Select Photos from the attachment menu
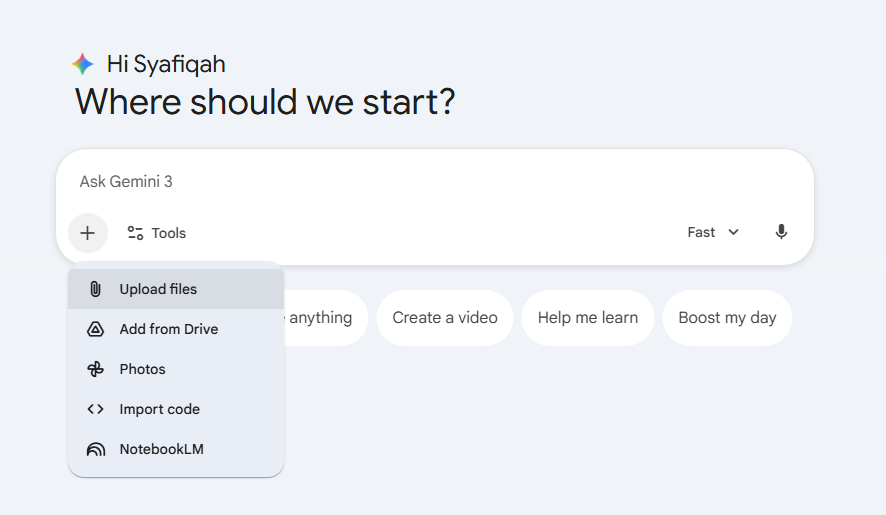This screenshot has height=515, width=886. (x=176, y=369)
